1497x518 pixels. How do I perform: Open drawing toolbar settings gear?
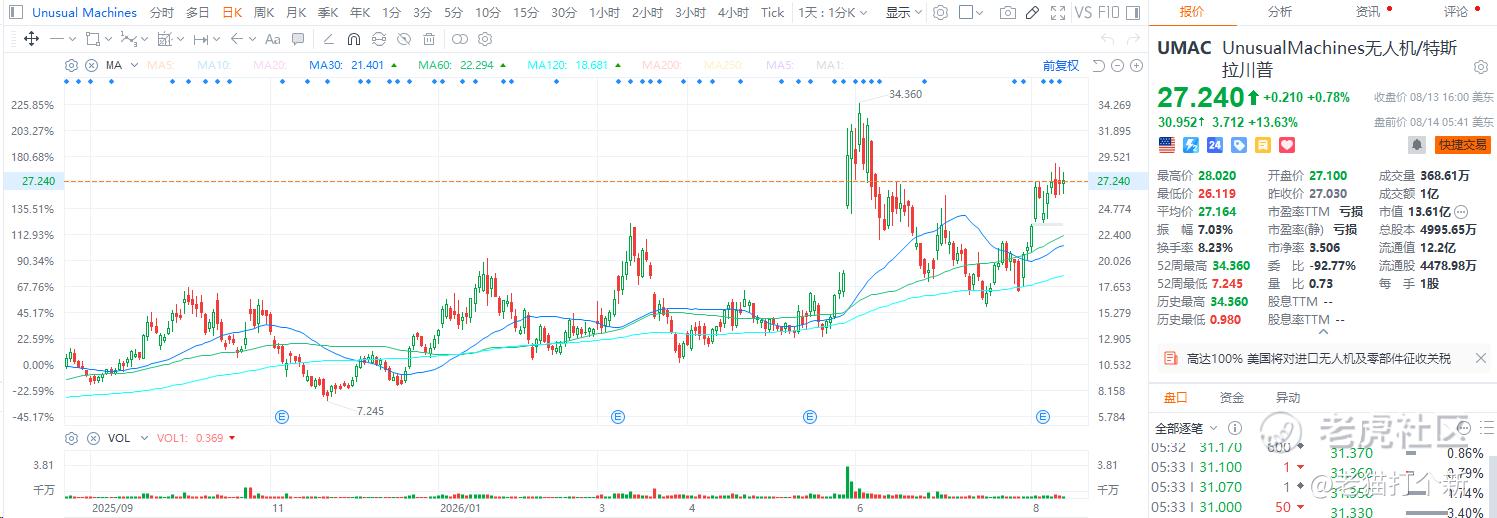tap(485, 39)
